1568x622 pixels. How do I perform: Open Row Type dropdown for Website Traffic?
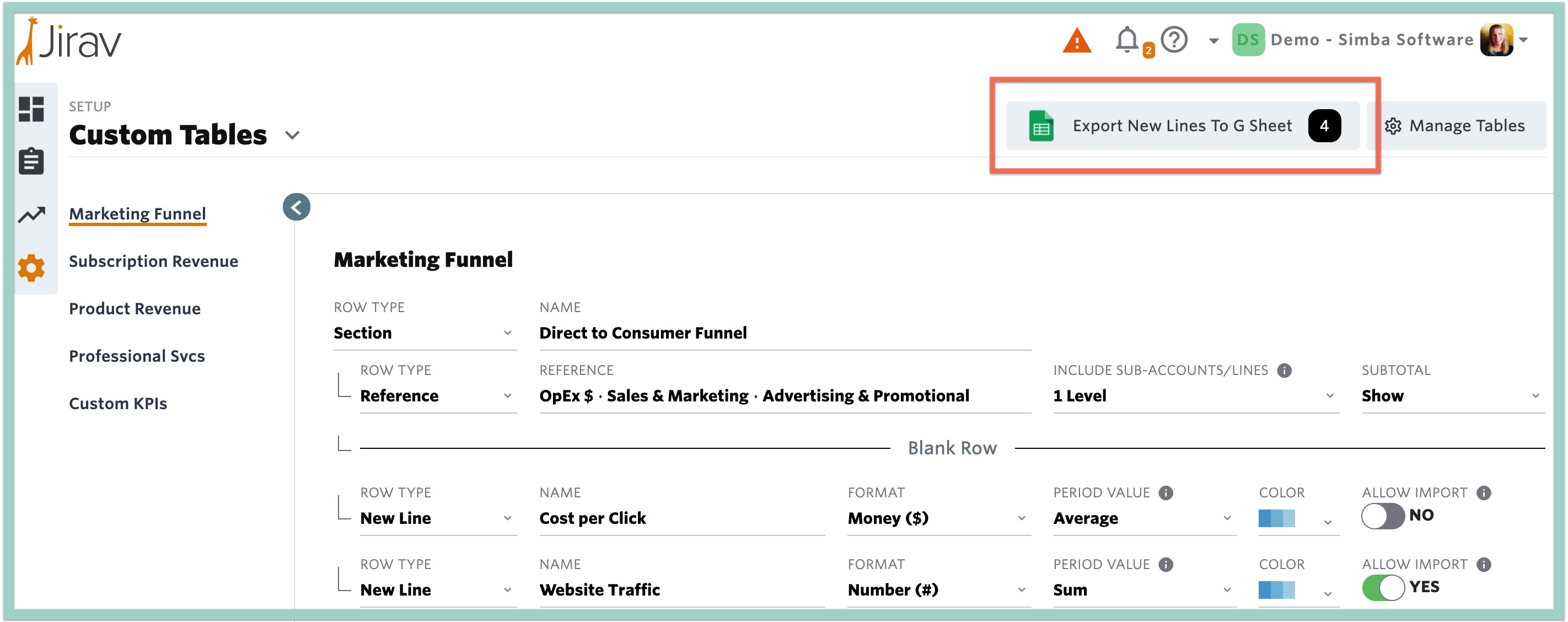pyautogui.click(x=438, y=590)
